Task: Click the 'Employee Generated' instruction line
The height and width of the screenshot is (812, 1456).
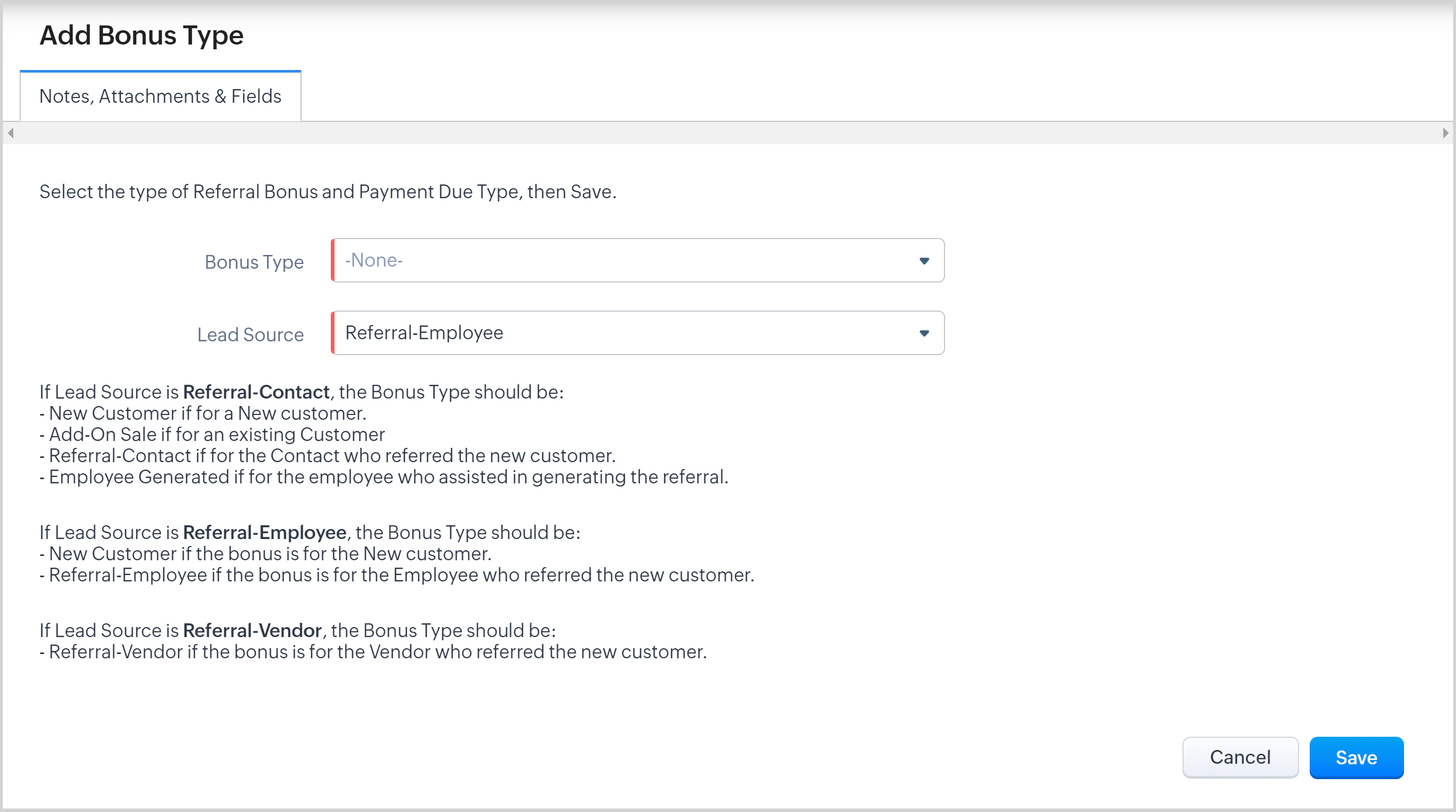Action: point(384,477)
